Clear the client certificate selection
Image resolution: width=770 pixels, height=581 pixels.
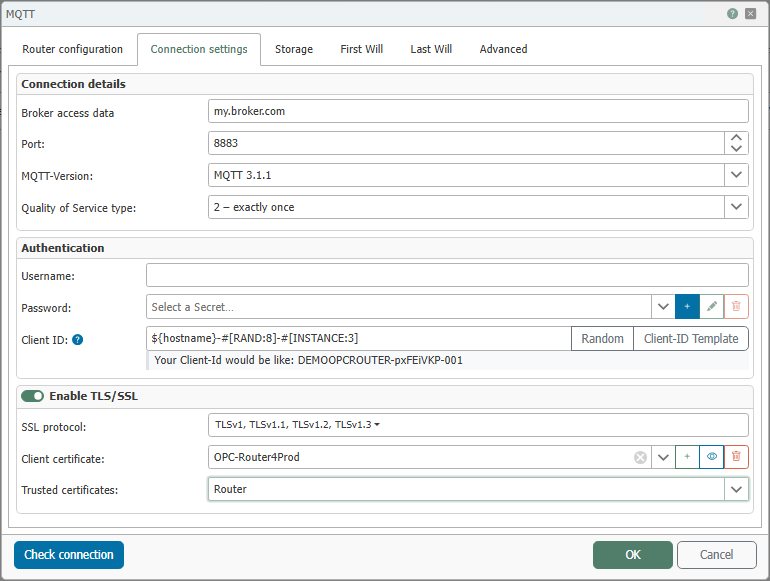click(x=640, y=458)
